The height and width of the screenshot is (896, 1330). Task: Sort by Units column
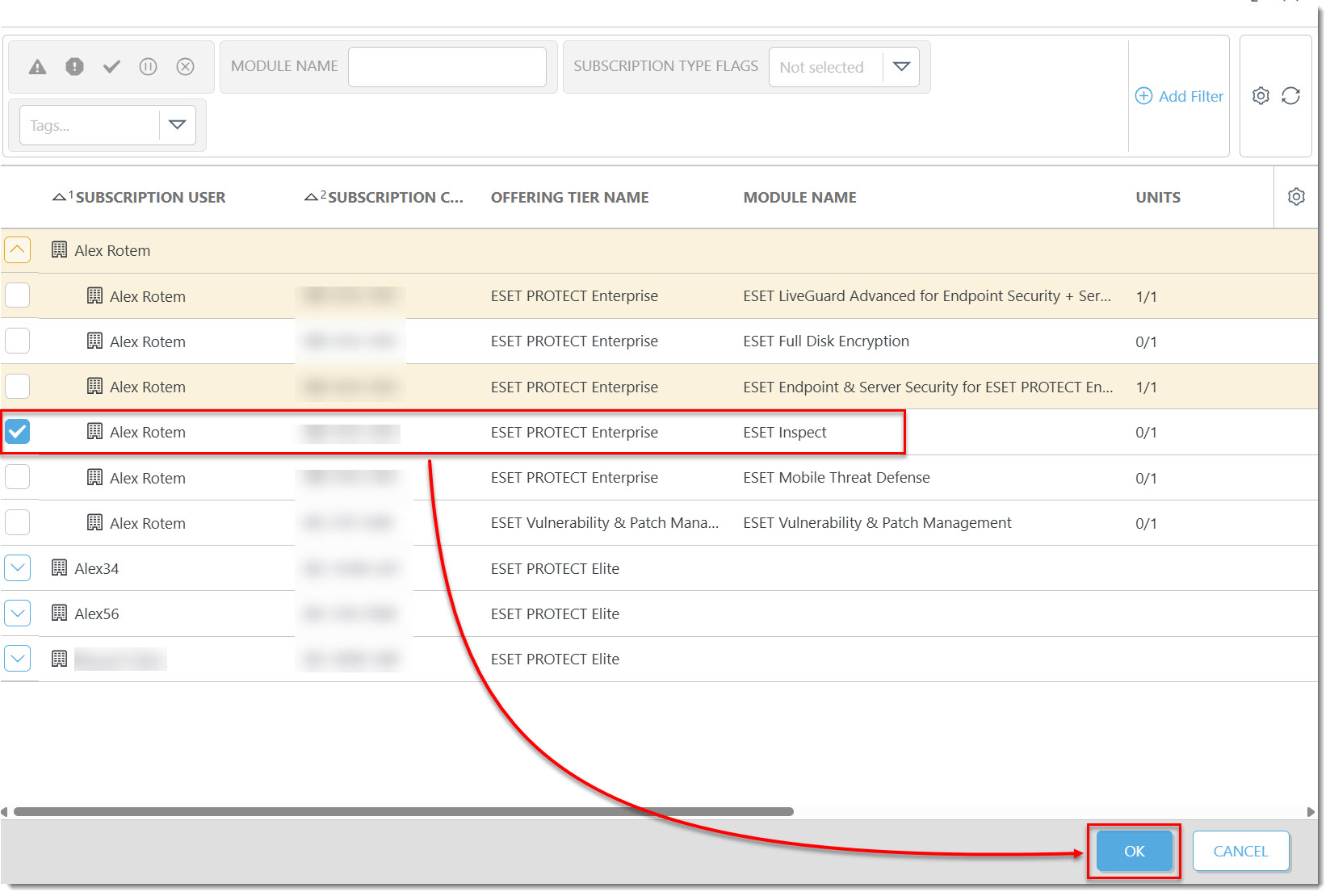click(x=1158, y=197)
